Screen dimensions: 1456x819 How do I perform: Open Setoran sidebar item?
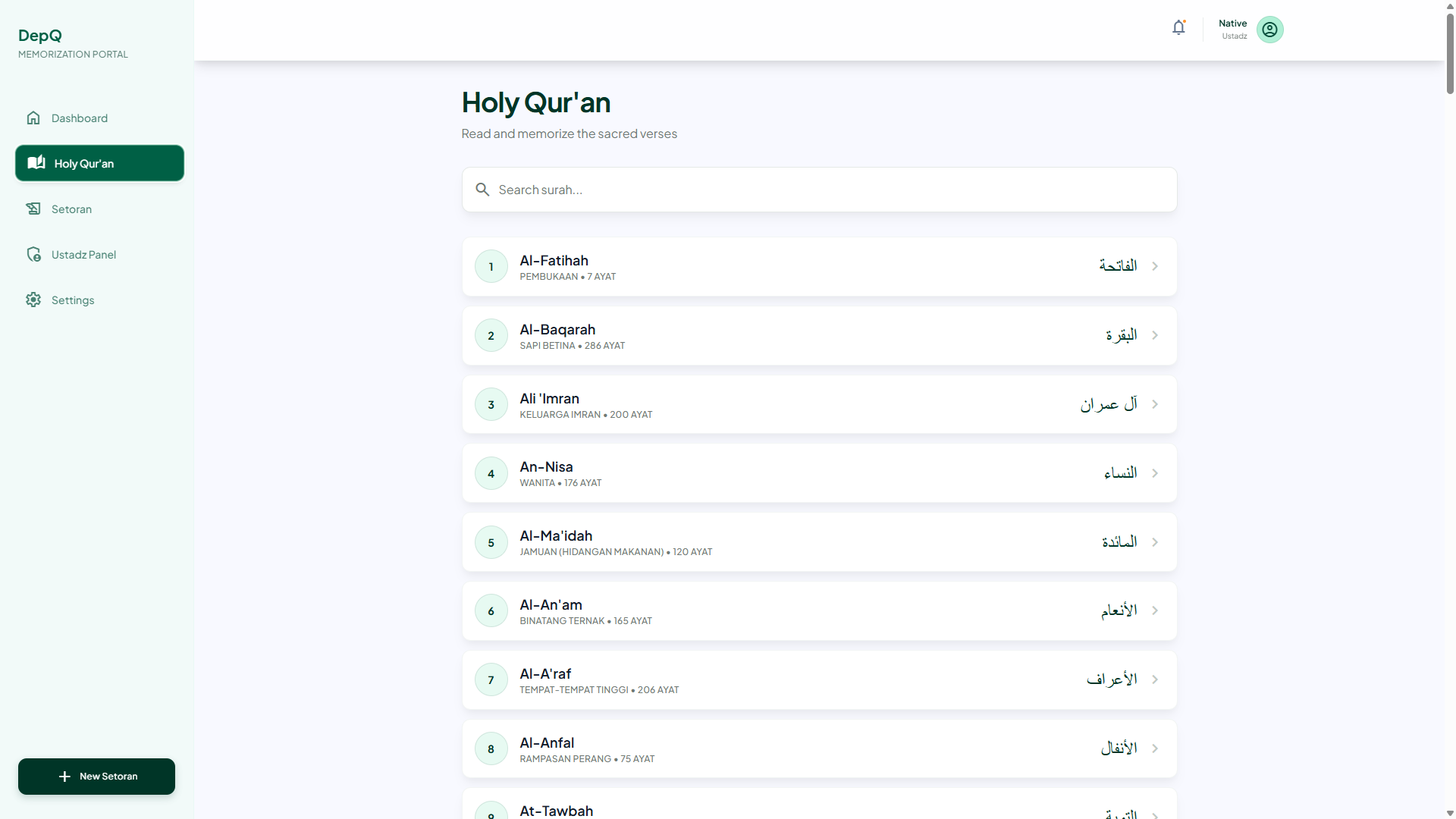[x=99, y=209]
